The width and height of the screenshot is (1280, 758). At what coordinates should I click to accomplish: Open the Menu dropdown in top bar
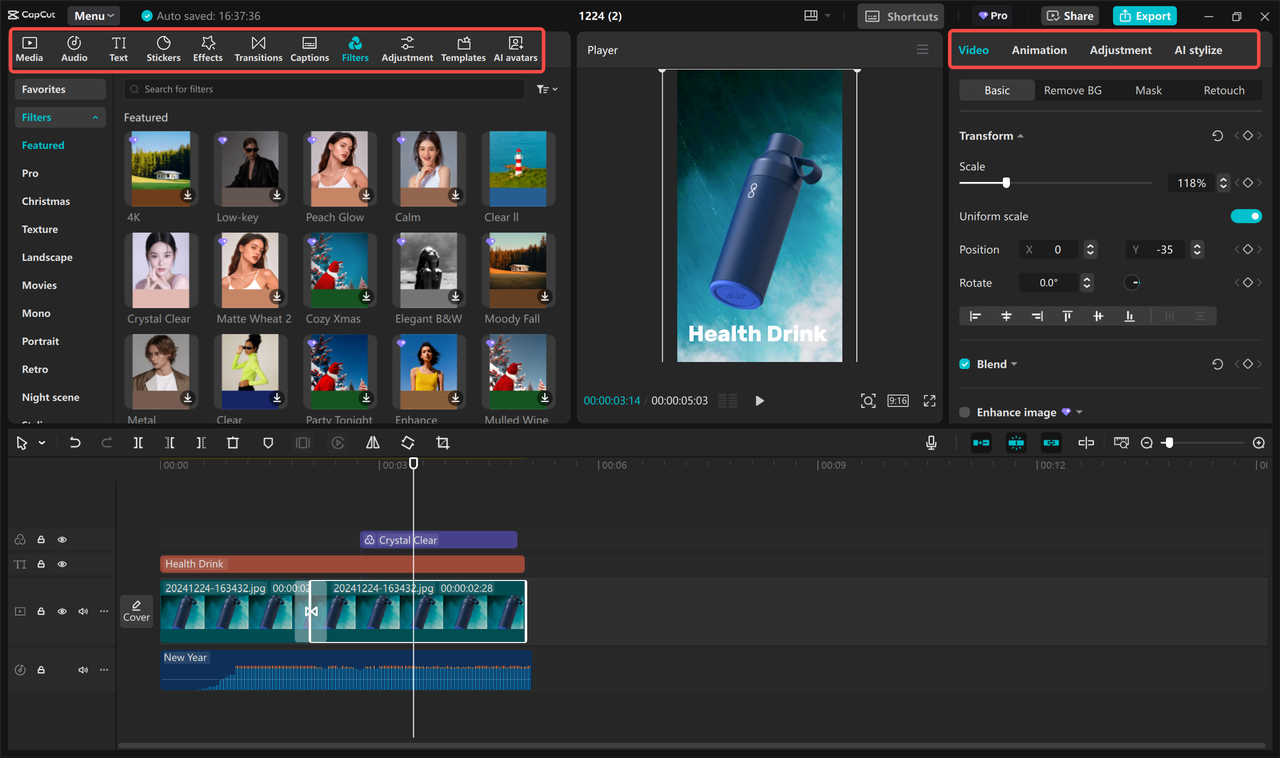[93, 15]
